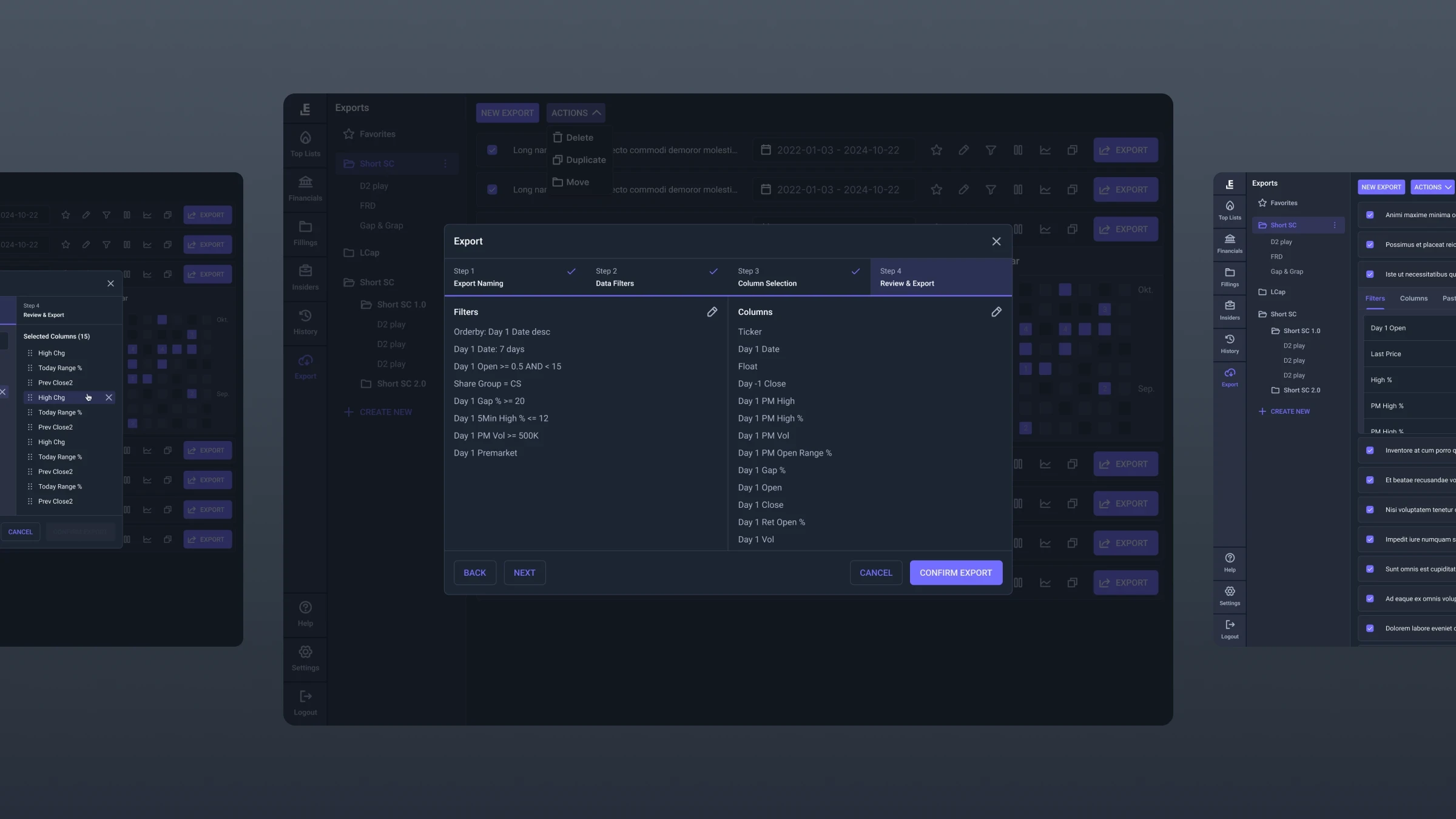Open the ACTIONS dropdown in right panel
Viewport: 1456px width, 819px height.
tap(1432, 187)
